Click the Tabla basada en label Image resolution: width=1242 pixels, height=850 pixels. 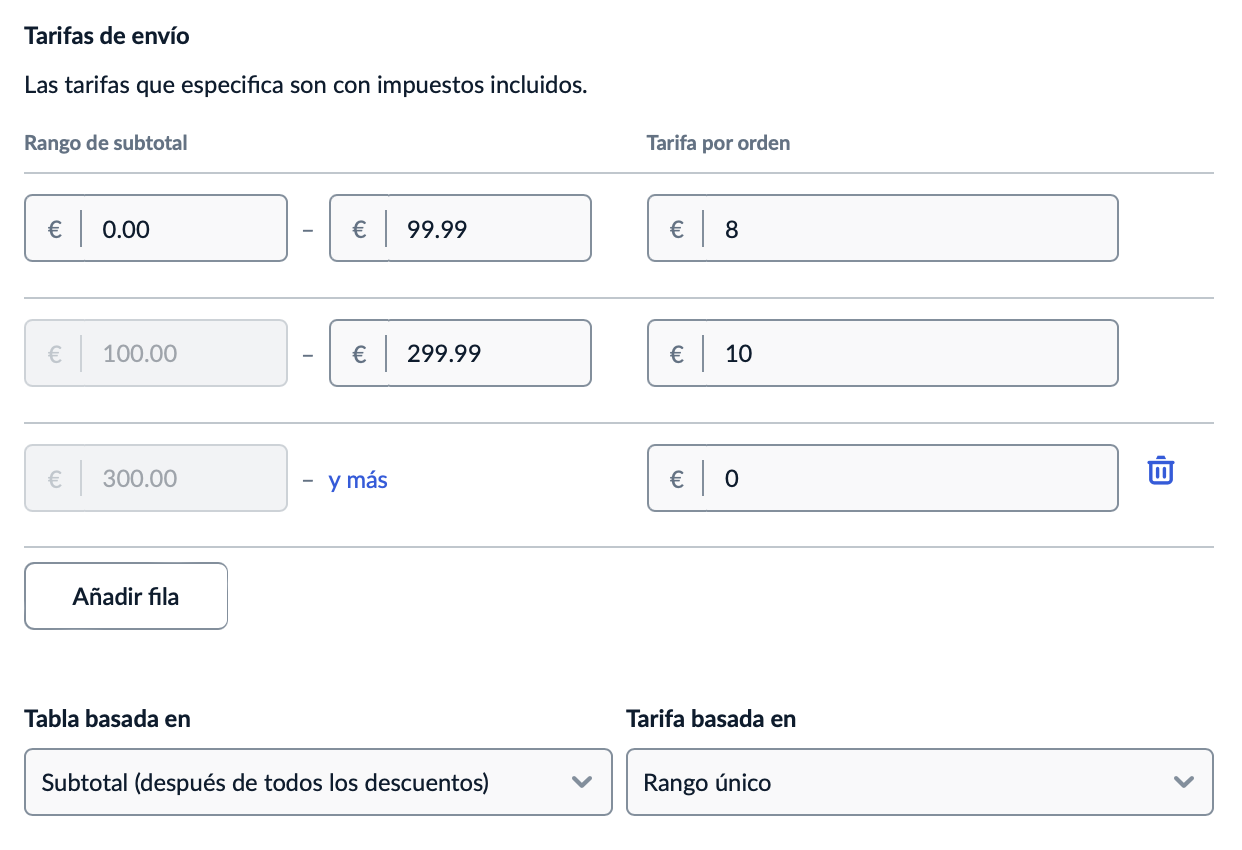(107, 719)
